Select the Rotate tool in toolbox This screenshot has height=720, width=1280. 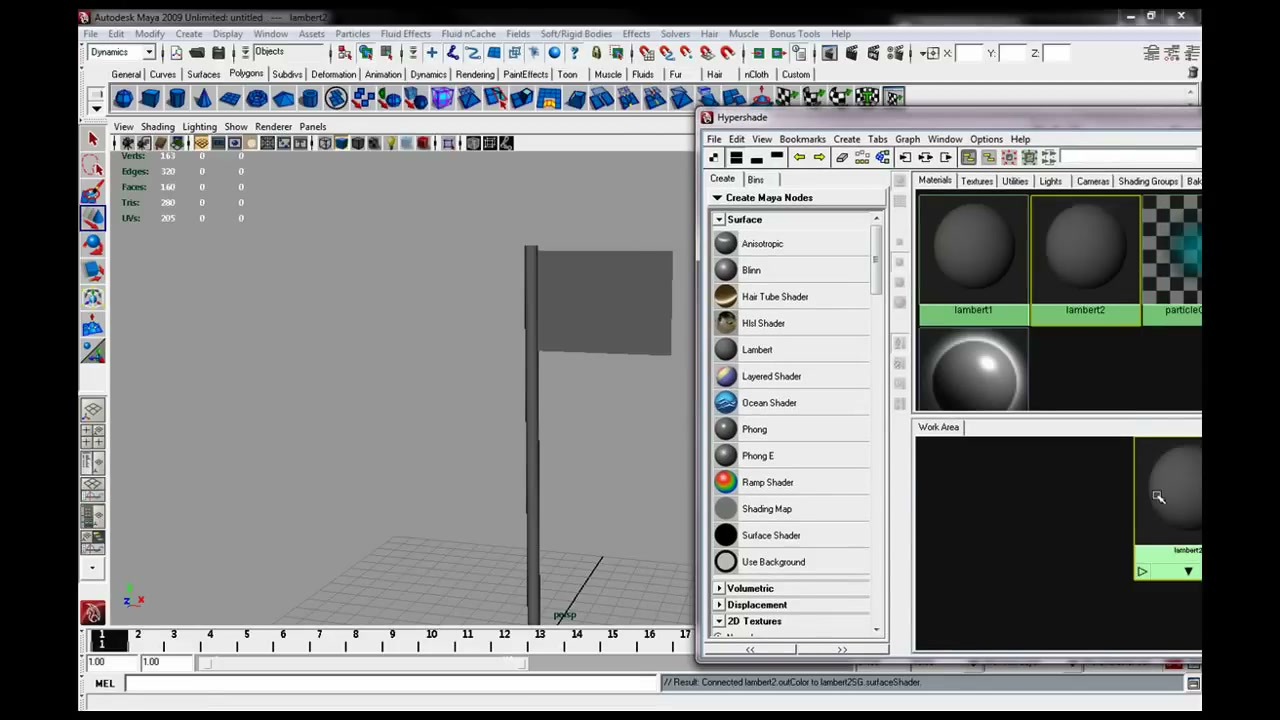tap(93, 244)
